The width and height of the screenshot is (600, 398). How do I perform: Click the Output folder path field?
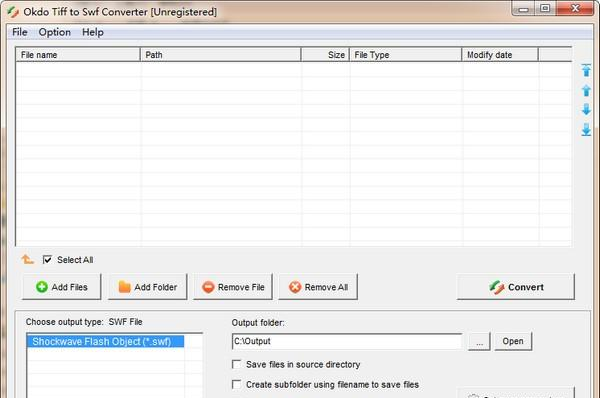pyautogui.click(x=347, y=341)
